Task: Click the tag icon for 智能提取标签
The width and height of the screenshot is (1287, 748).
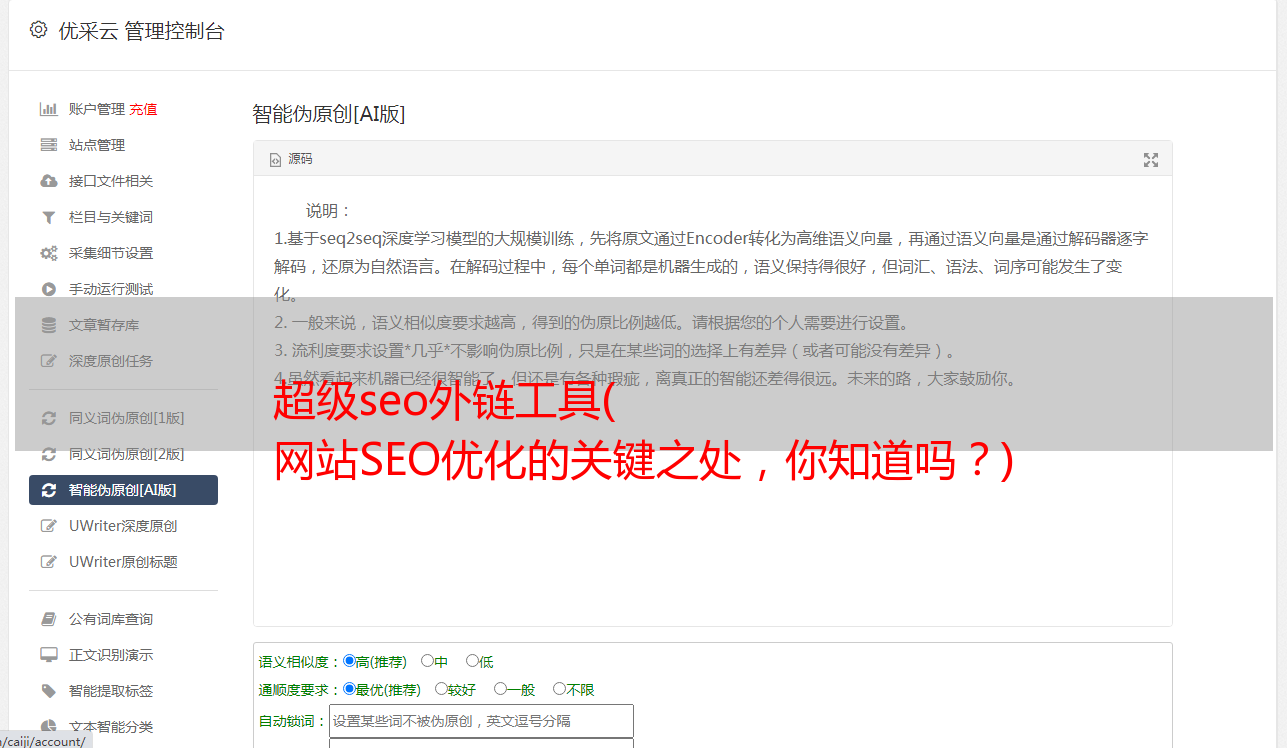Action: coord(48,691)
